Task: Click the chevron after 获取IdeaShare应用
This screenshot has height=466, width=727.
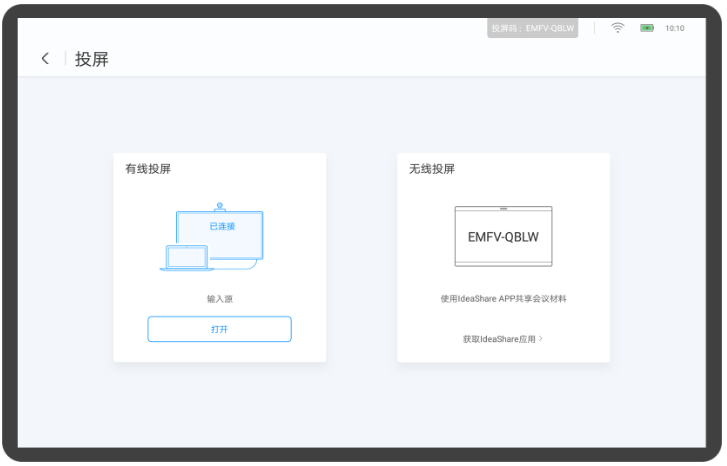Action: [x=541, y=339]
